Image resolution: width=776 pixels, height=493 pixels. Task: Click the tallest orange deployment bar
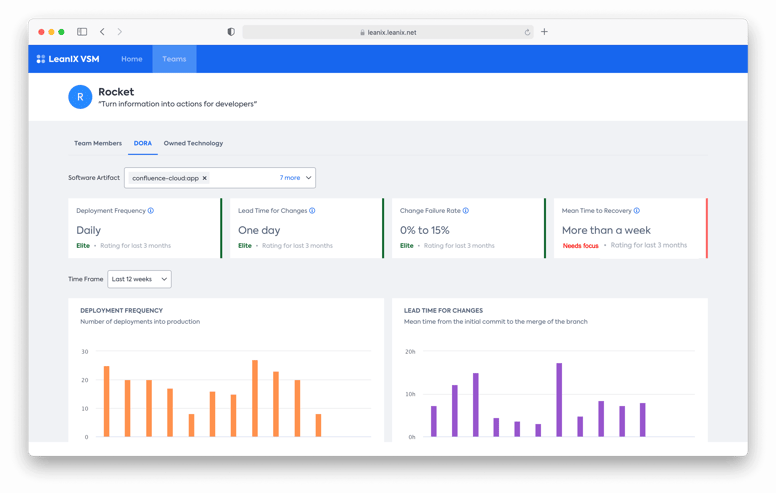[255, 398]
